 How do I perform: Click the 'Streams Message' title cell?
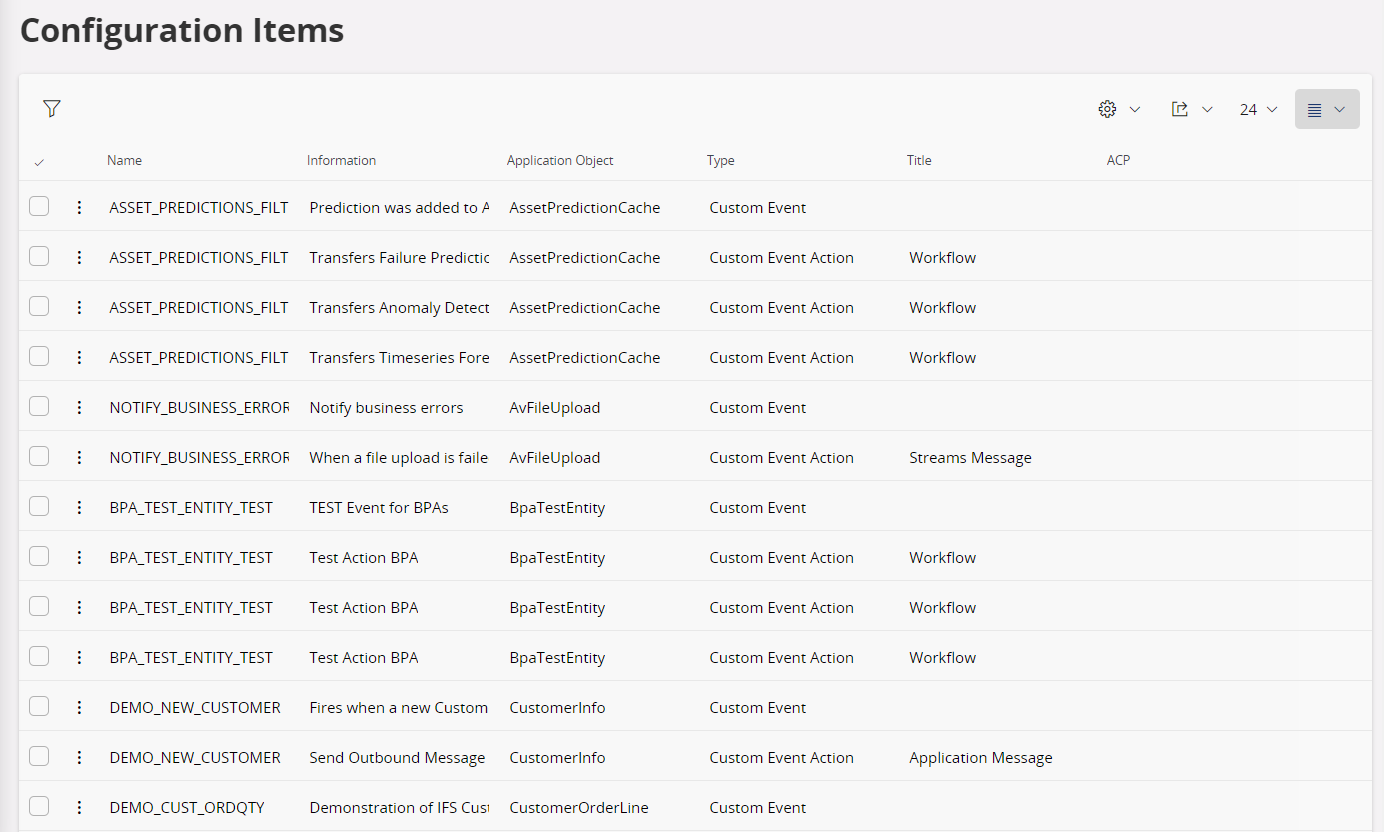tap(970, 458)
